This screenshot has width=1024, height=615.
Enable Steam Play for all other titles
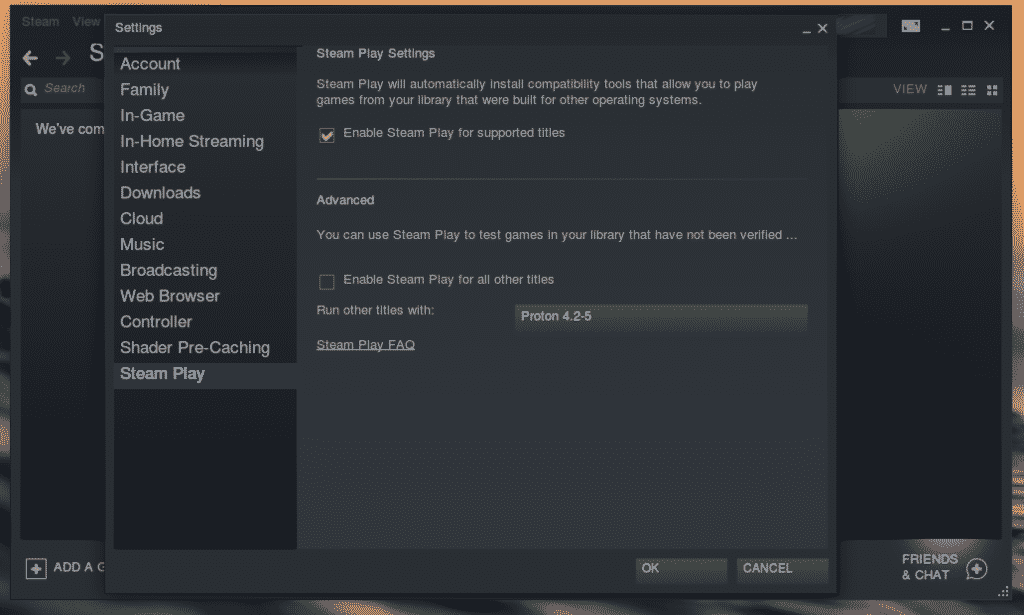327,281
